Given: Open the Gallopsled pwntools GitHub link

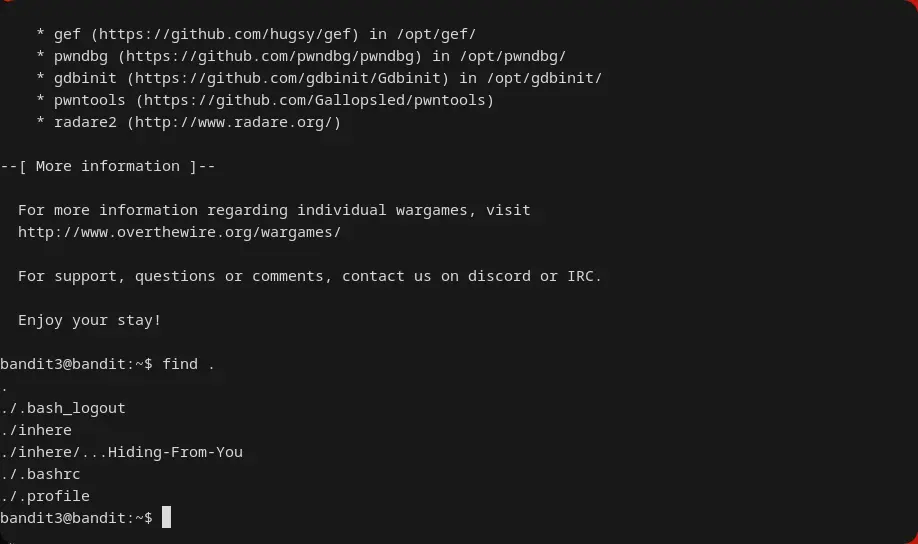Looking at the screenshot, I should (x=315, y=100).
